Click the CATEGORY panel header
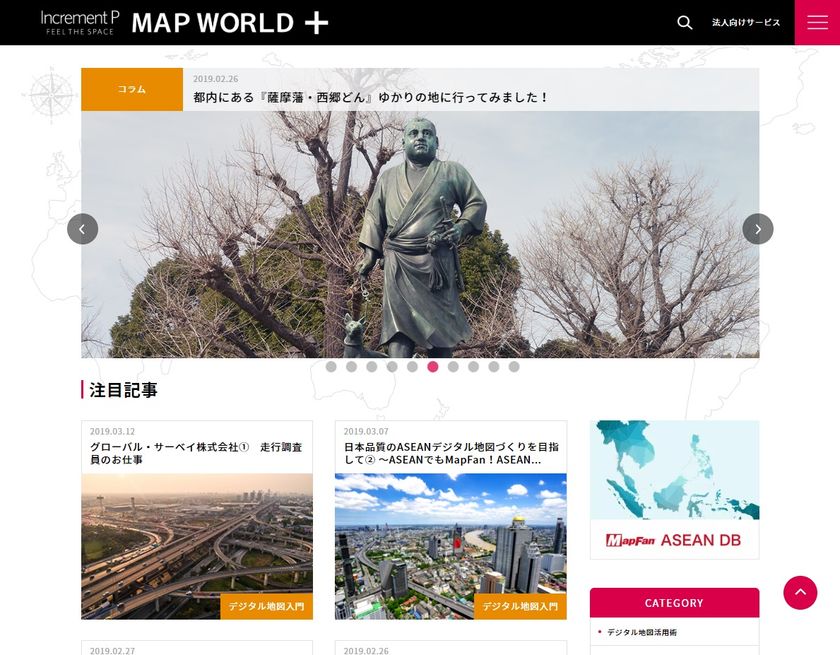The height and width of the screenshot is (655, 840). pos(674,603)
